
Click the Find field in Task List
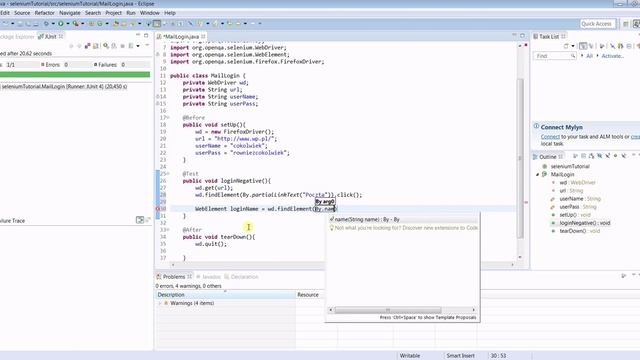[555, 56]
